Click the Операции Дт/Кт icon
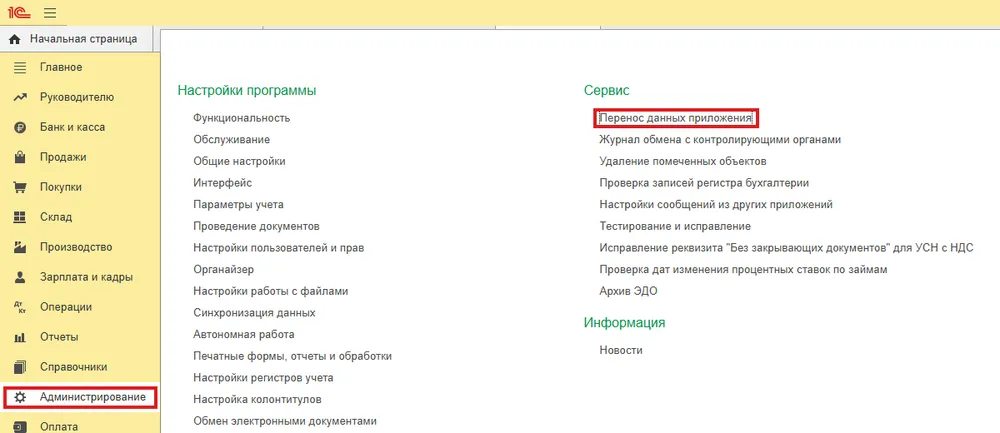The width and height of the screenshot is (1000, 433). point(20,307)
